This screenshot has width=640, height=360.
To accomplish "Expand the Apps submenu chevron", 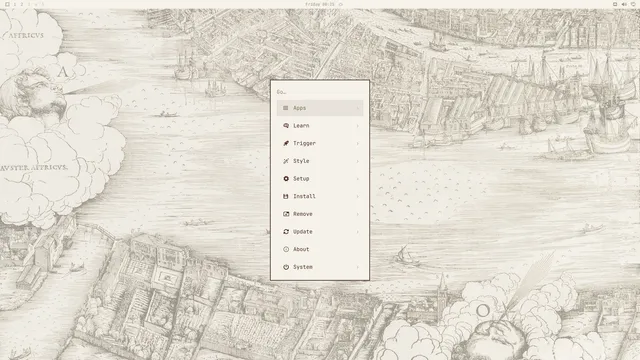I will (358, 108).
